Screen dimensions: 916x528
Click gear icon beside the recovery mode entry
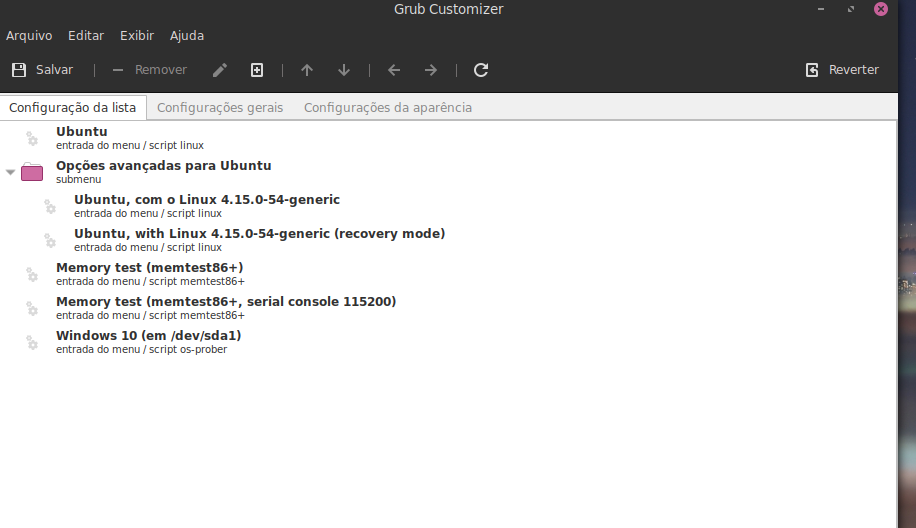(50, 240)
